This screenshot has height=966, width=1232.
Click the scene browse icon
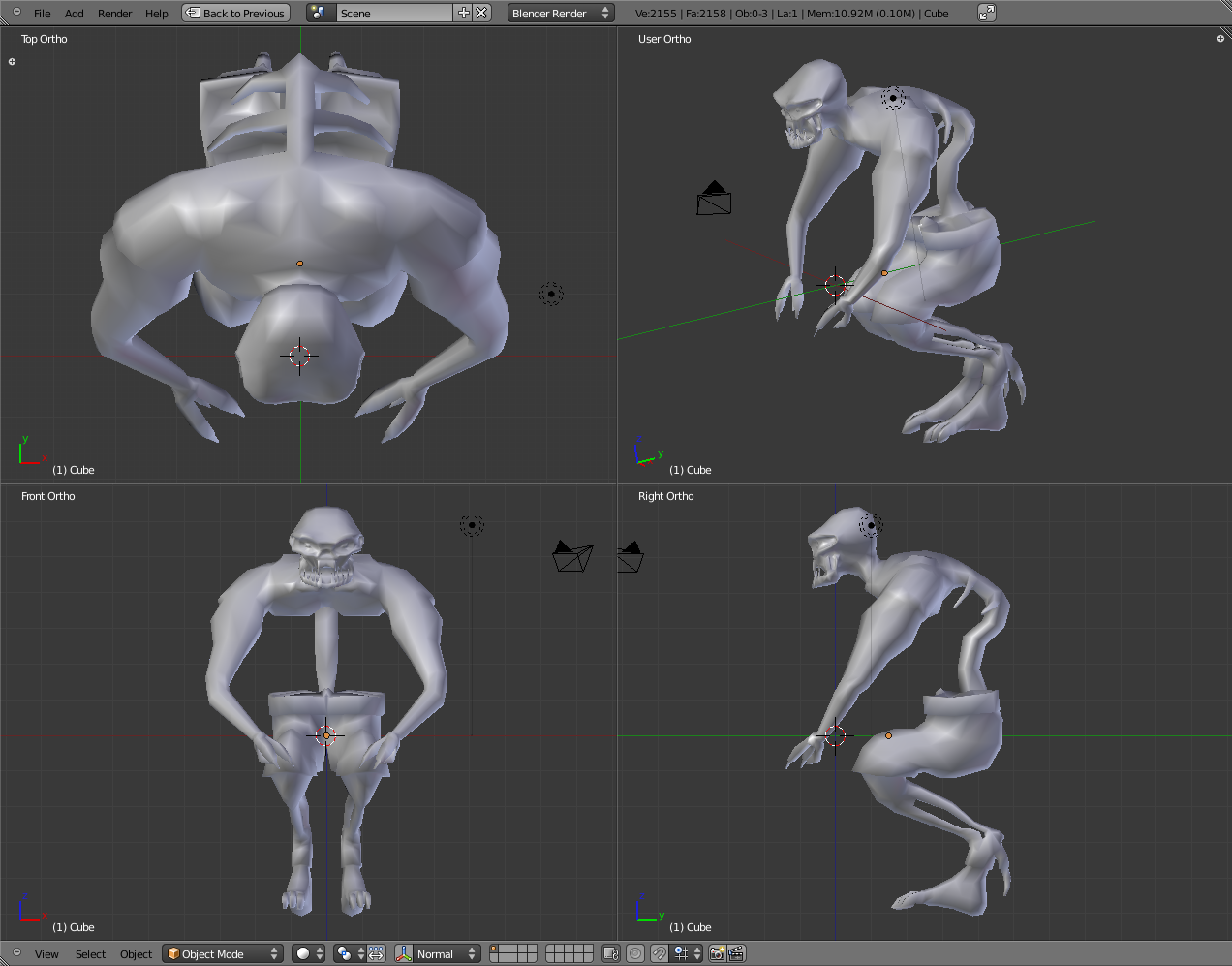tap(320, 14)
